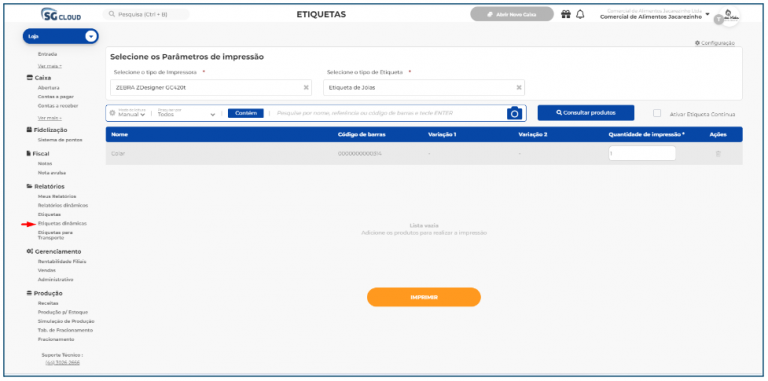
Task: Click the Produção section icon
Action: point(29,293)
